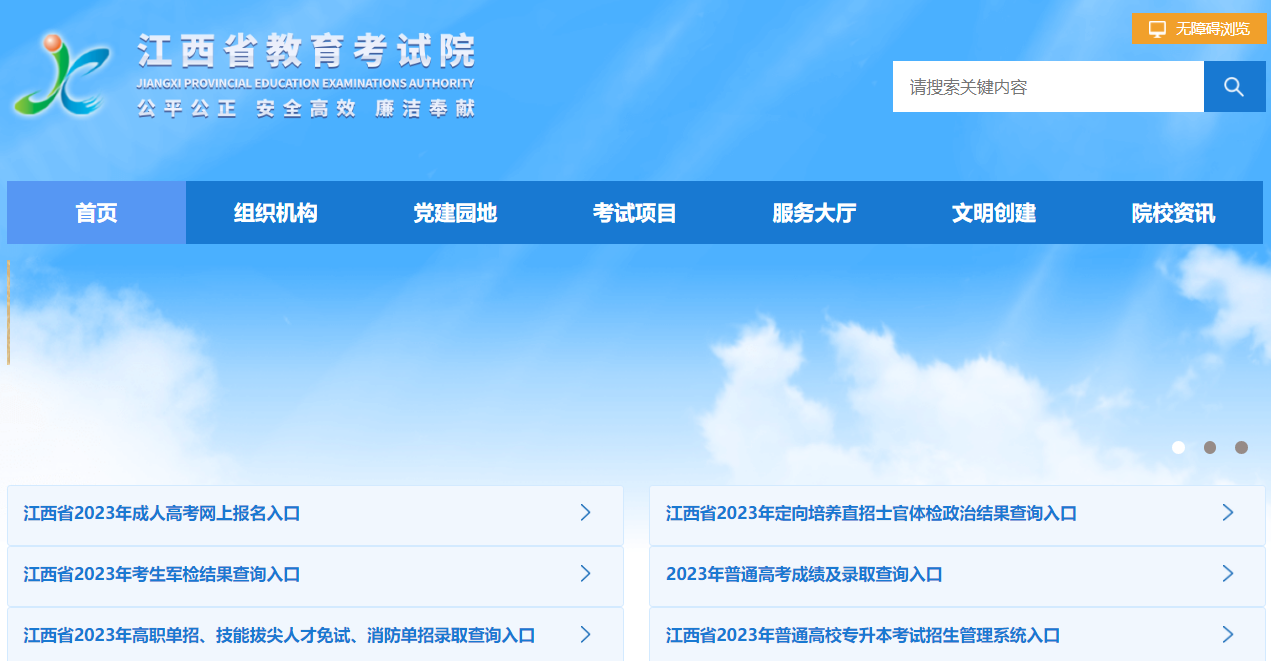
Task: Open the 服务大厅 menu
Action: (814, 213)
